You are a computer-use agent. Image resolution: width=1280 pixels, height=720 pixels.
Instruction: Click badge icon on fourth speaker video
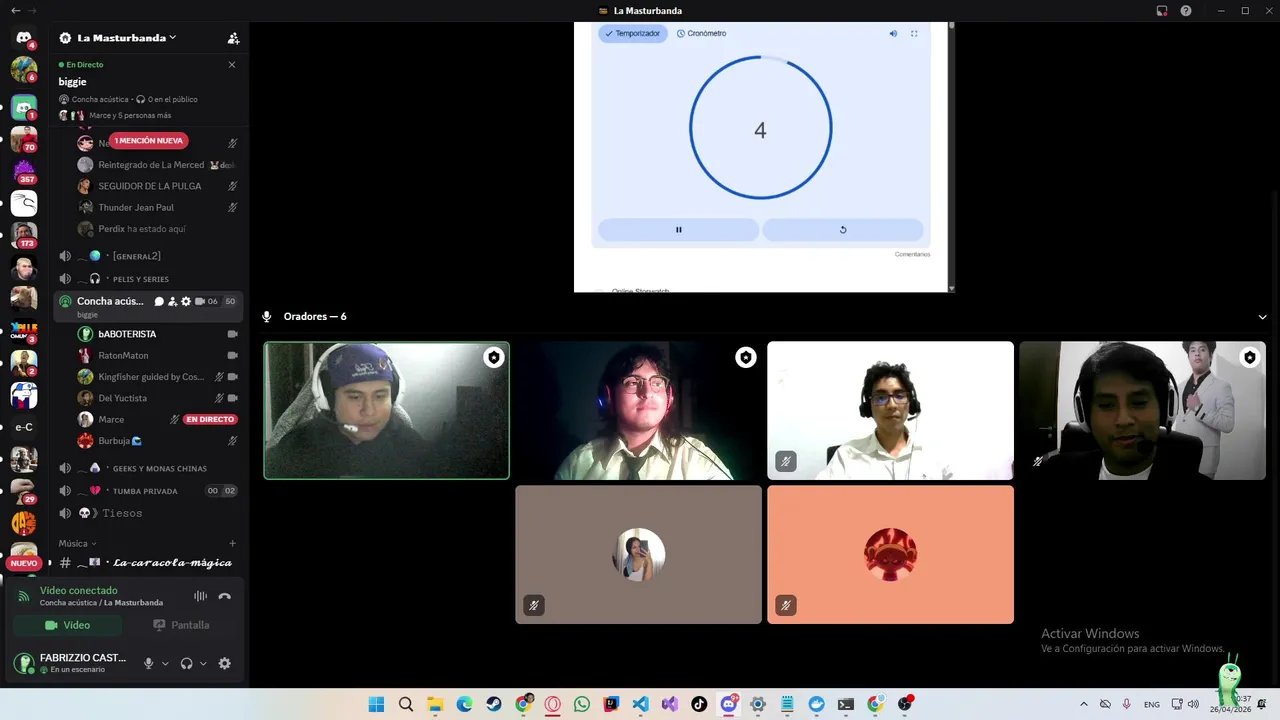(1250, 357)
